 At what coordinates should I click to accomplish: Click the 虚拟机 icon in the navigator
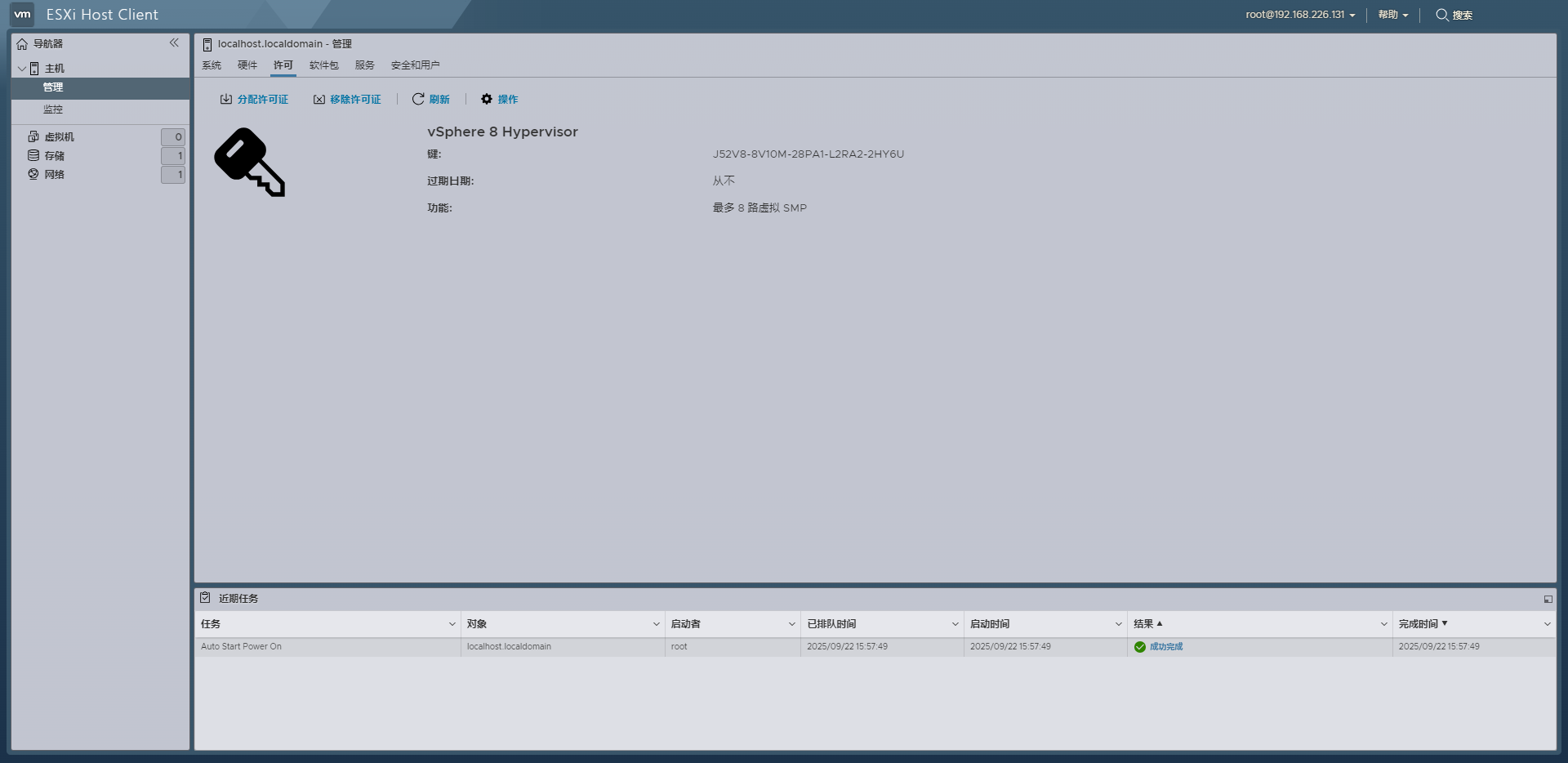click(33, 136)
